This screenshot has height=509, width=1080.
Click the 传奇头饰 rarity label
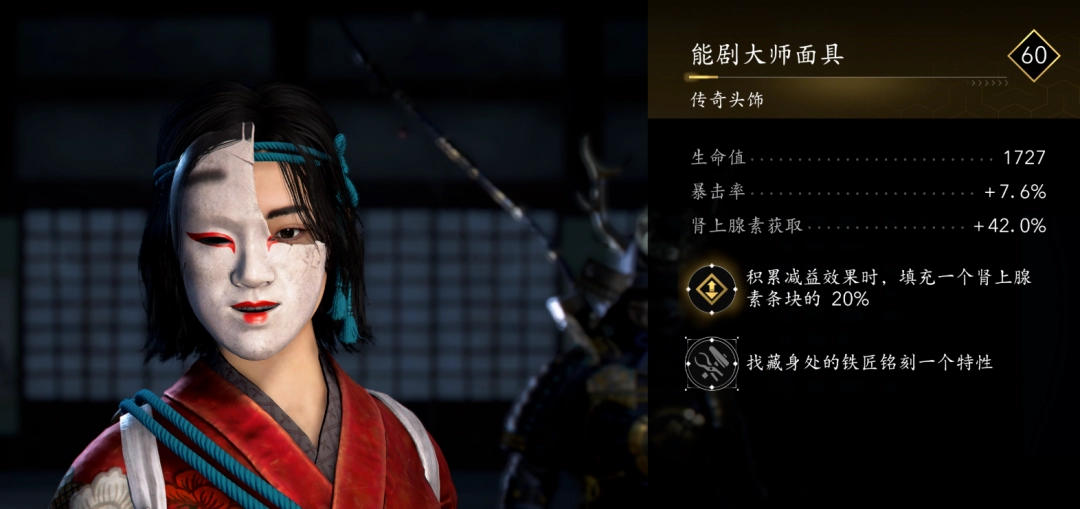click(727, 101)
